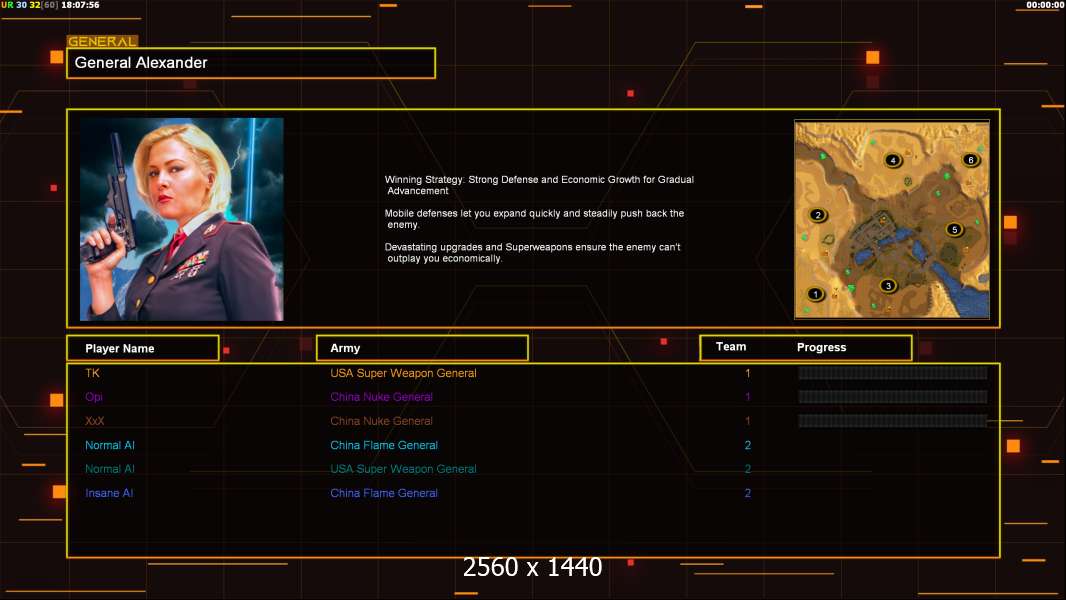Click Opi's China Nuke General army
The height and width of the screenshot is (600, 1066).
click(381, 397)
